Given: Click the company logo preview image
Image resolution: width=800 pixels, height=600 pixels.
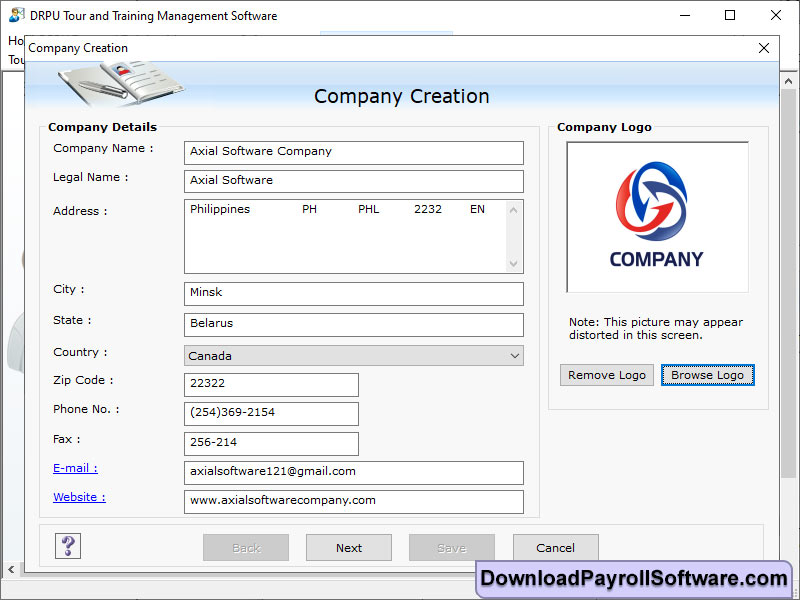Looking at the screenshot, I should [x=657, y=217].
